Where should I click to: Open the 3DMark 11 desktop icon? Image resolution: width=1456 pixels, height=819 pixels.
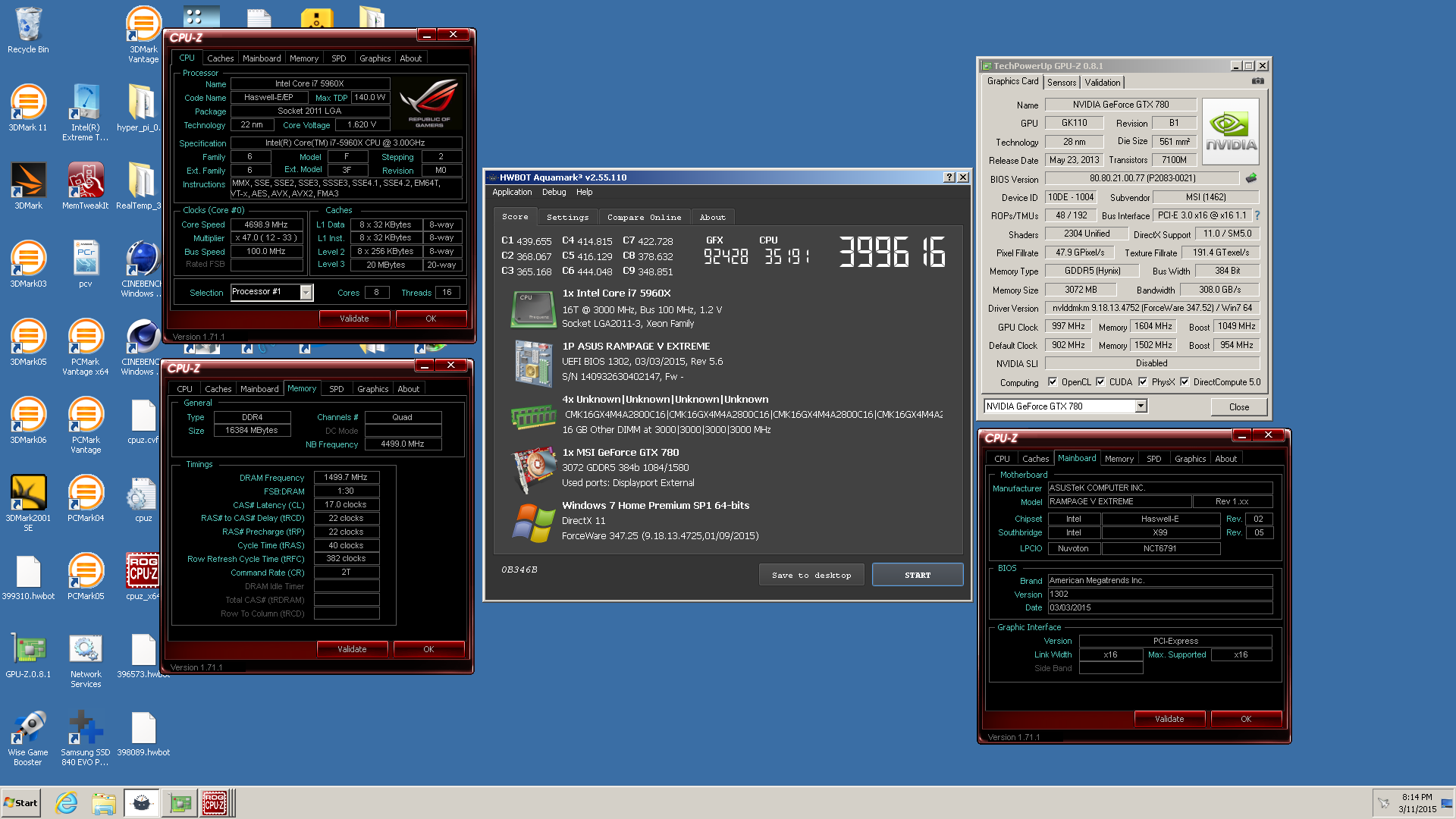point(28,108)
